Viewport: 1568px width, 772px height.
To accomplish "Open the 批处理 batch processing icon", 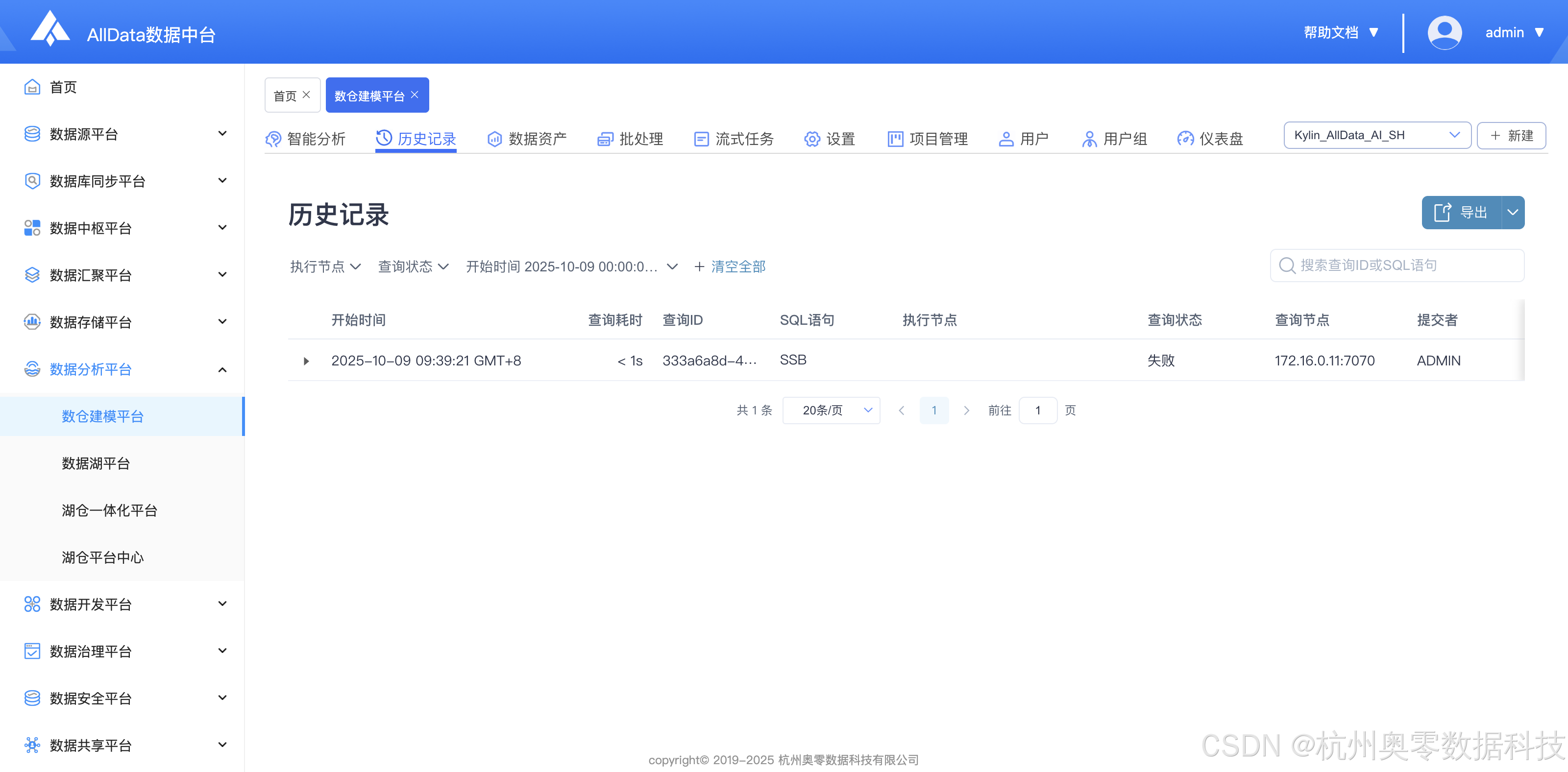I will point(605,139).
